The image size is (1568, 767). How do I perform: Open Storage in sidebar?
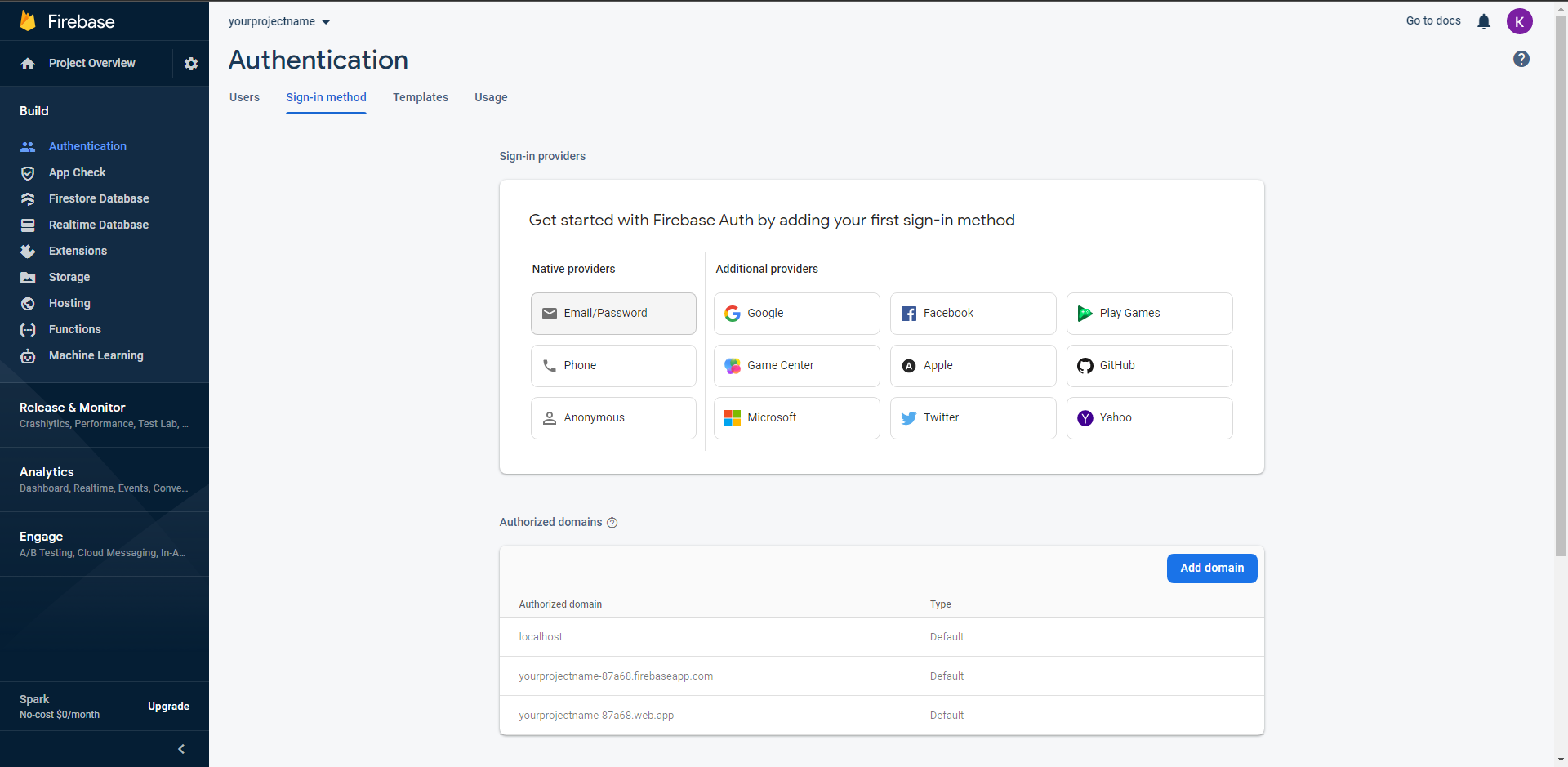pos(69,277)
